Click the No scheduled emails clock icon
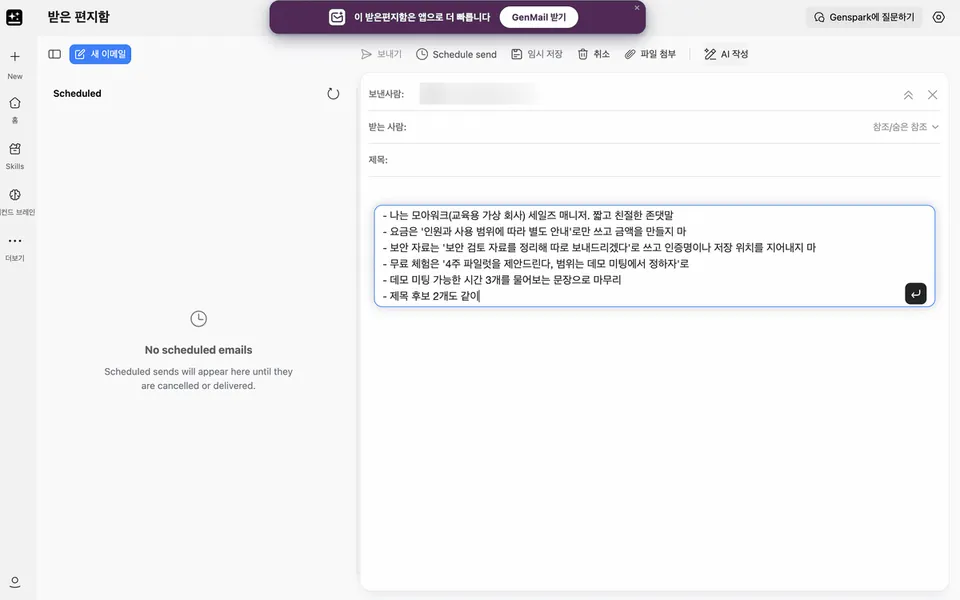The height and width of the screenshot is (600, 960). pyautogui.click(x=198, y=319)
